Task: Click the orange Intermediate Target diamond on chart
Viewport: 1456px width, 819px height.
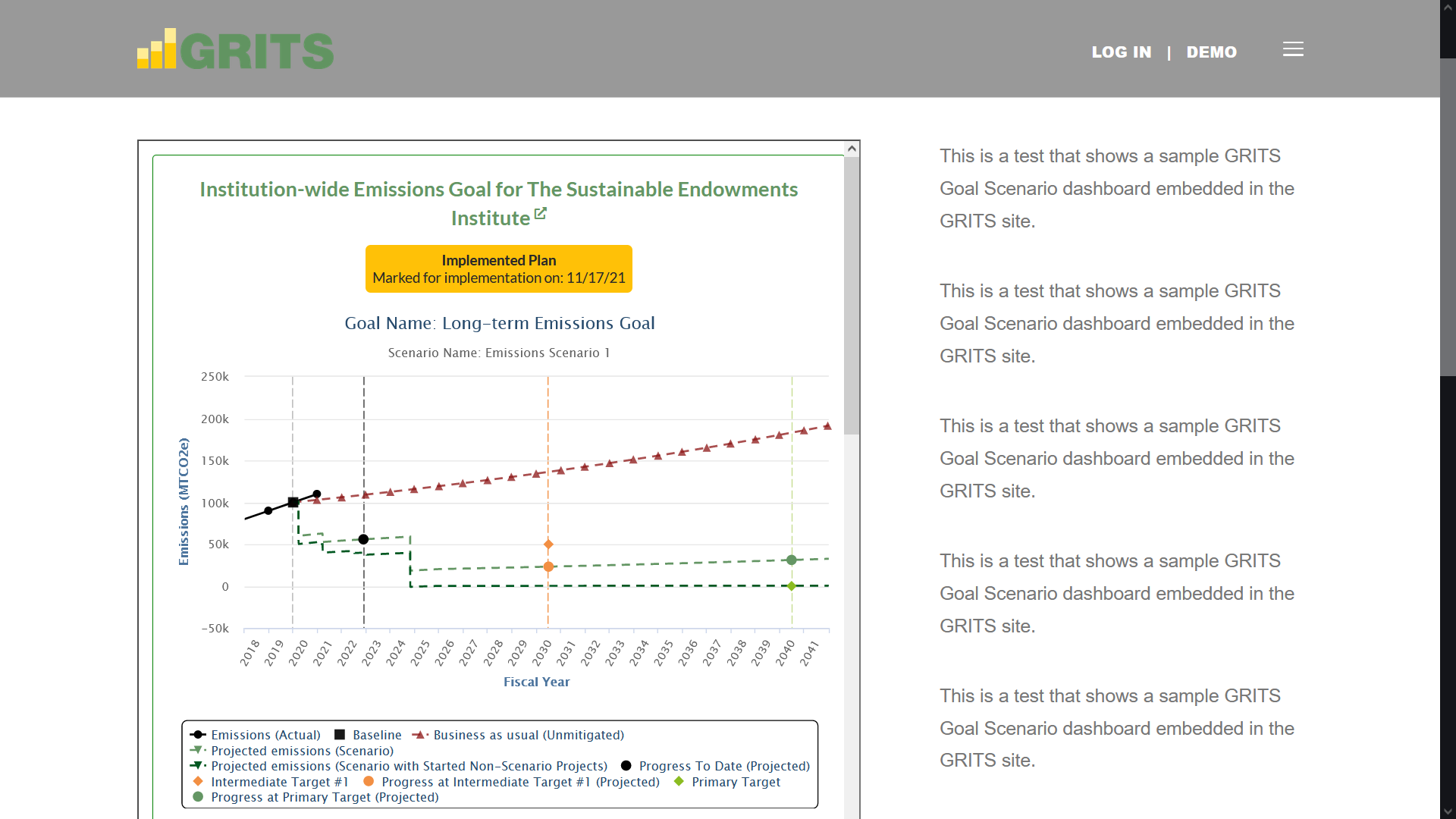Action: click(x=548, y=544)
